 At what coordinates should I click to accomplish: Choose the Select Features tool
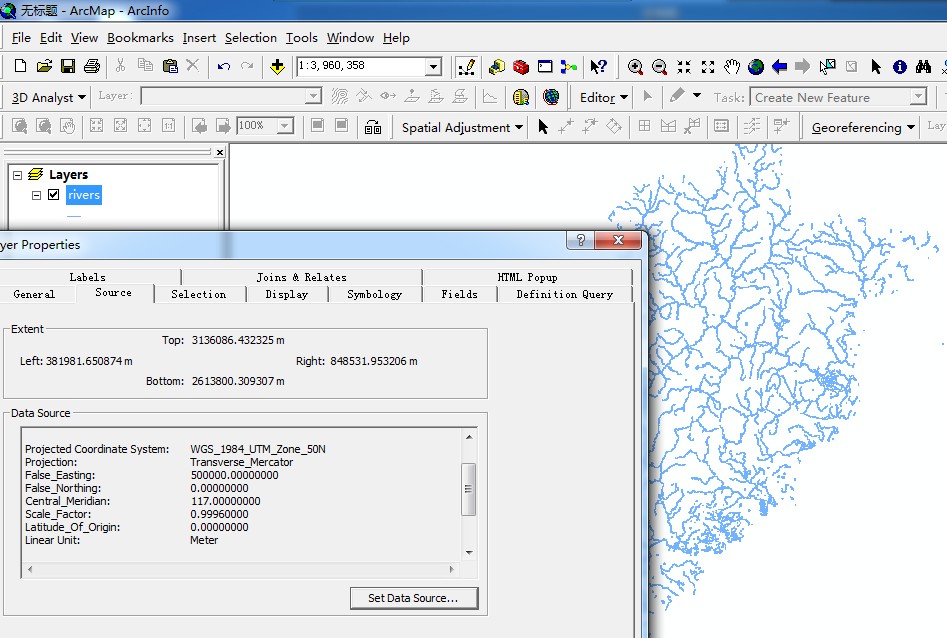tap(827, 66)
